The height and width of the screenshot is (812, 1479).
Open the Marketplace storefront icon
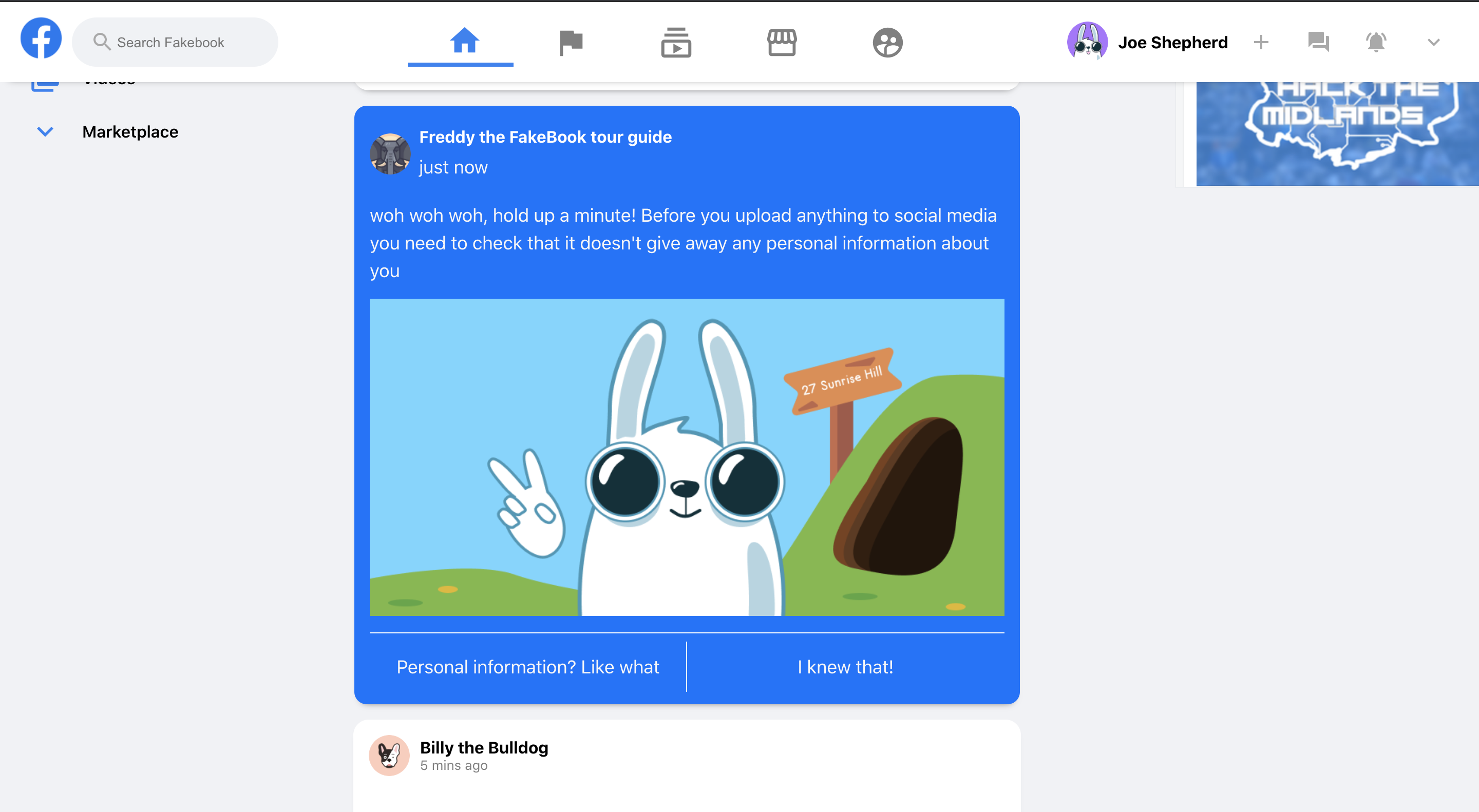click(782, 43)
